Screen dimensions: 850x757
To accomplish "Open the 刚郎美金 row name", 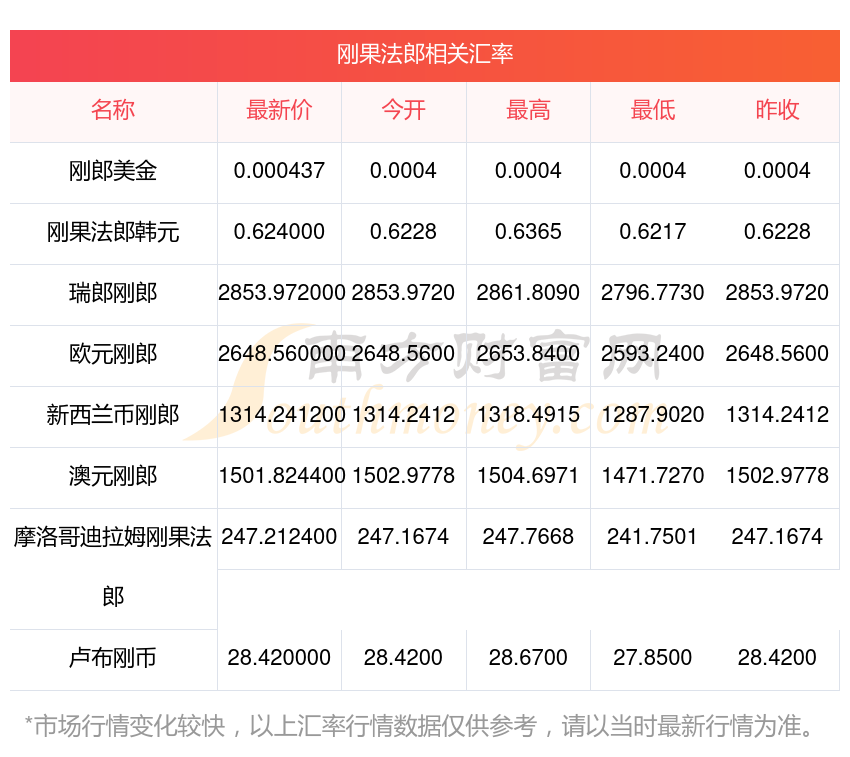I will [x=113, y=171].
